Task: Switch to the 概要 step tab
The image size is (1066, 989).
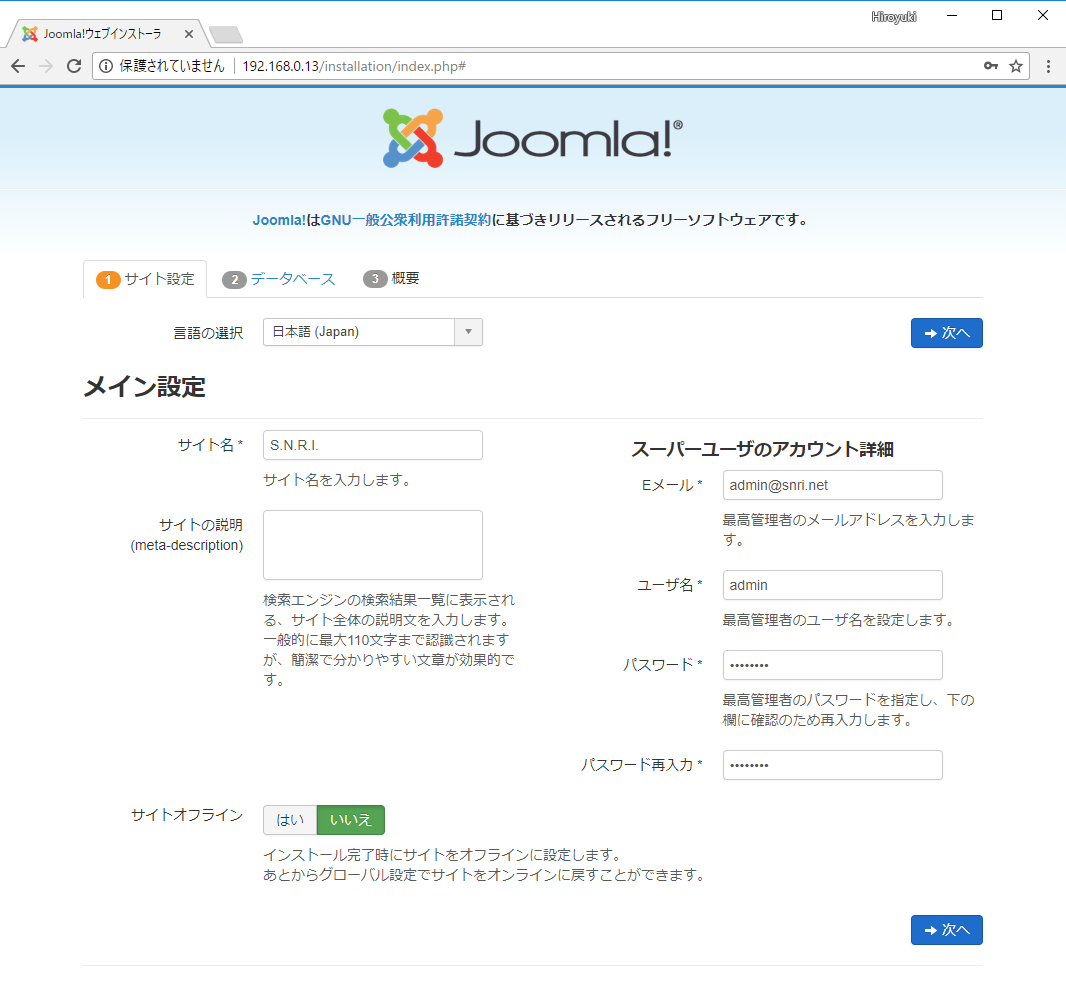Action: (391, 279)
